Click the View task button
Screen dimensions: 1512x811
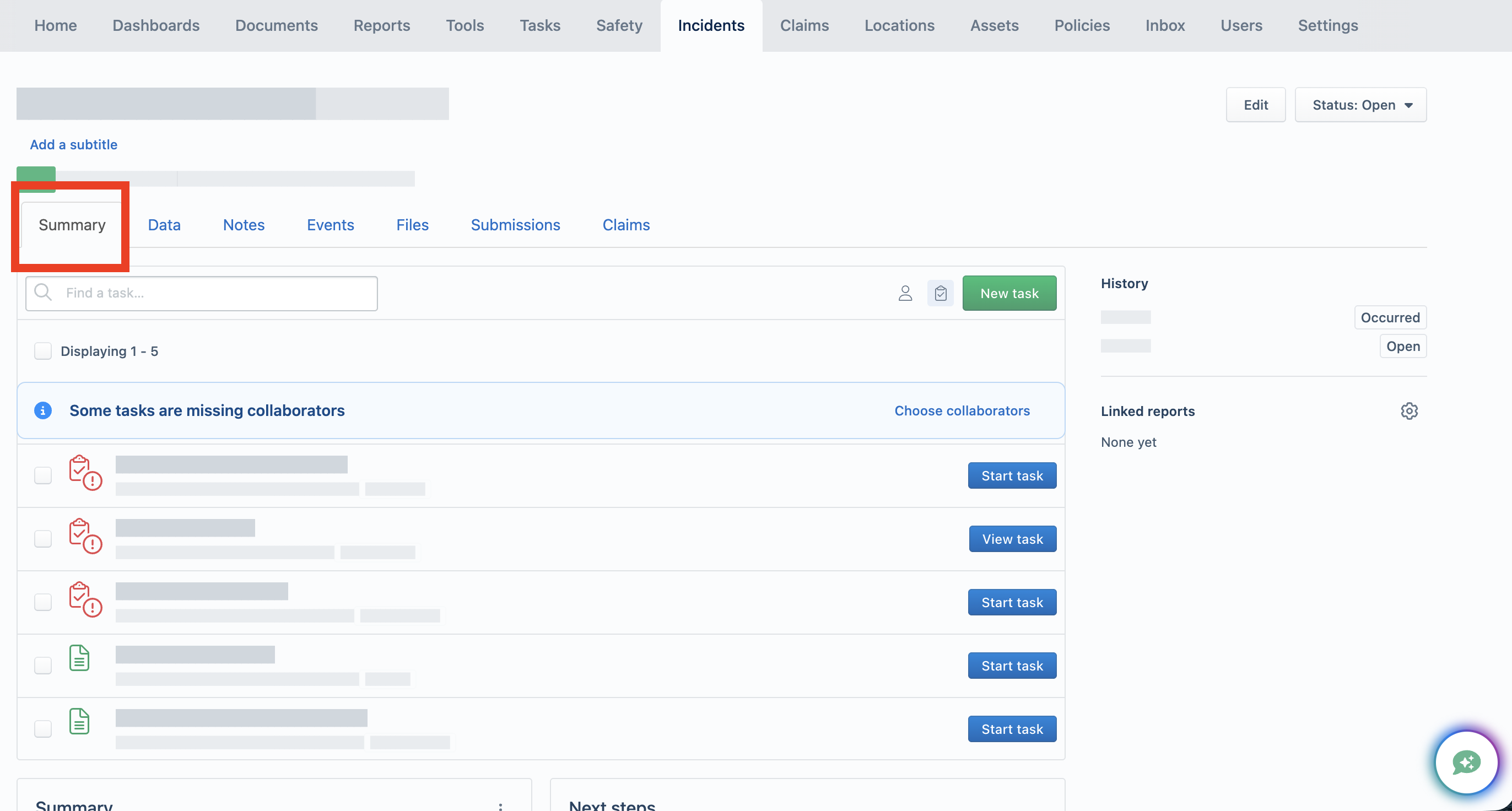click(x=1013, y=539)
